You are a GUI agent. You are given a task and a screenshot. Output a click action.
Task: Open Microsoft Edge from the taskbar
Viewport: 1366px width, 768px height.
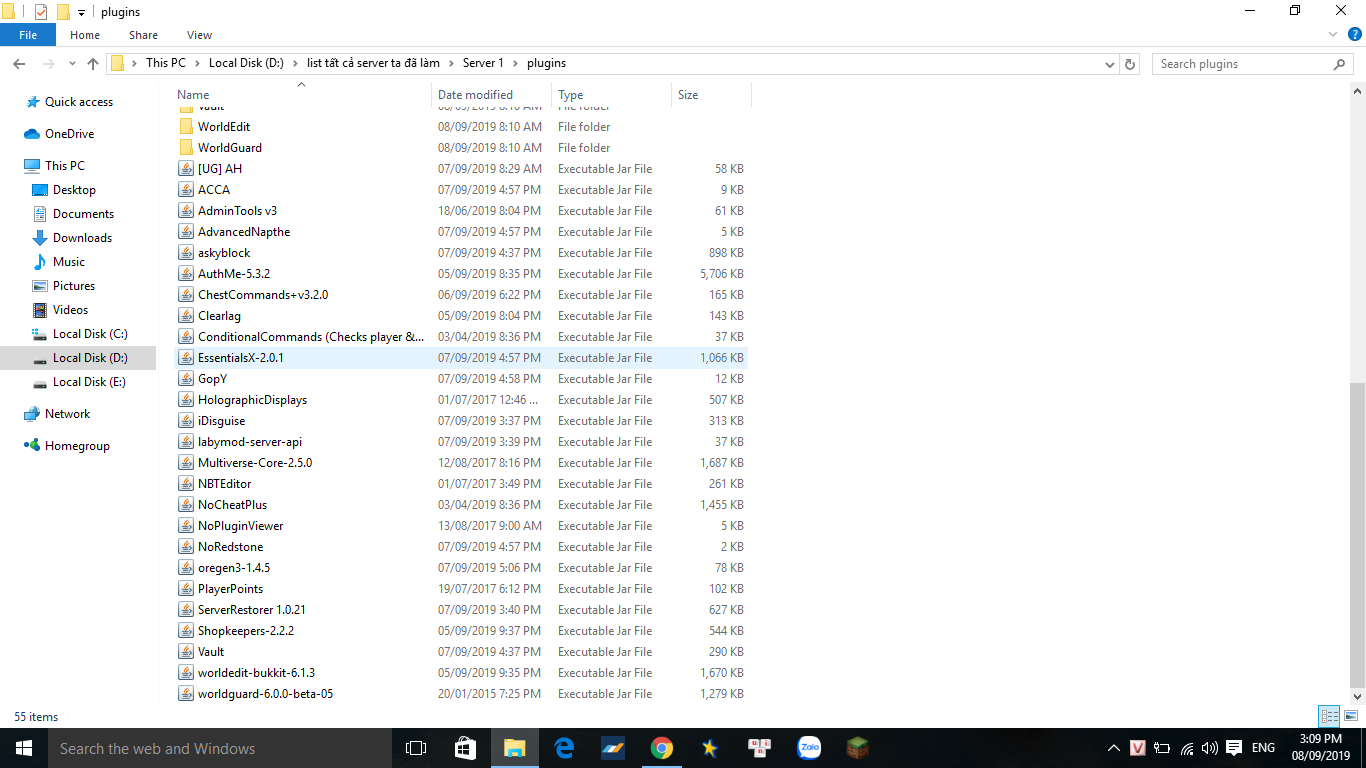click(564, 748)
